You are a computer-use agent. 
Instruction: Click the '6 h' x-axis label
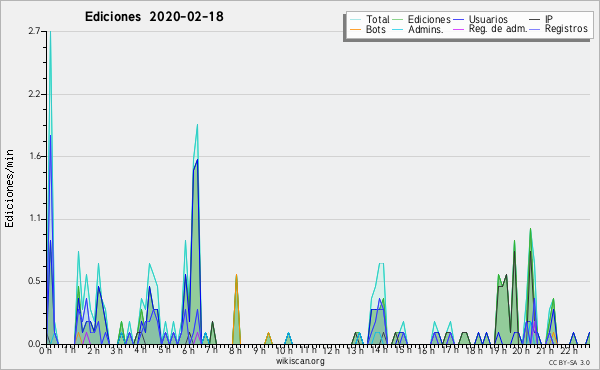coord(188,350)
